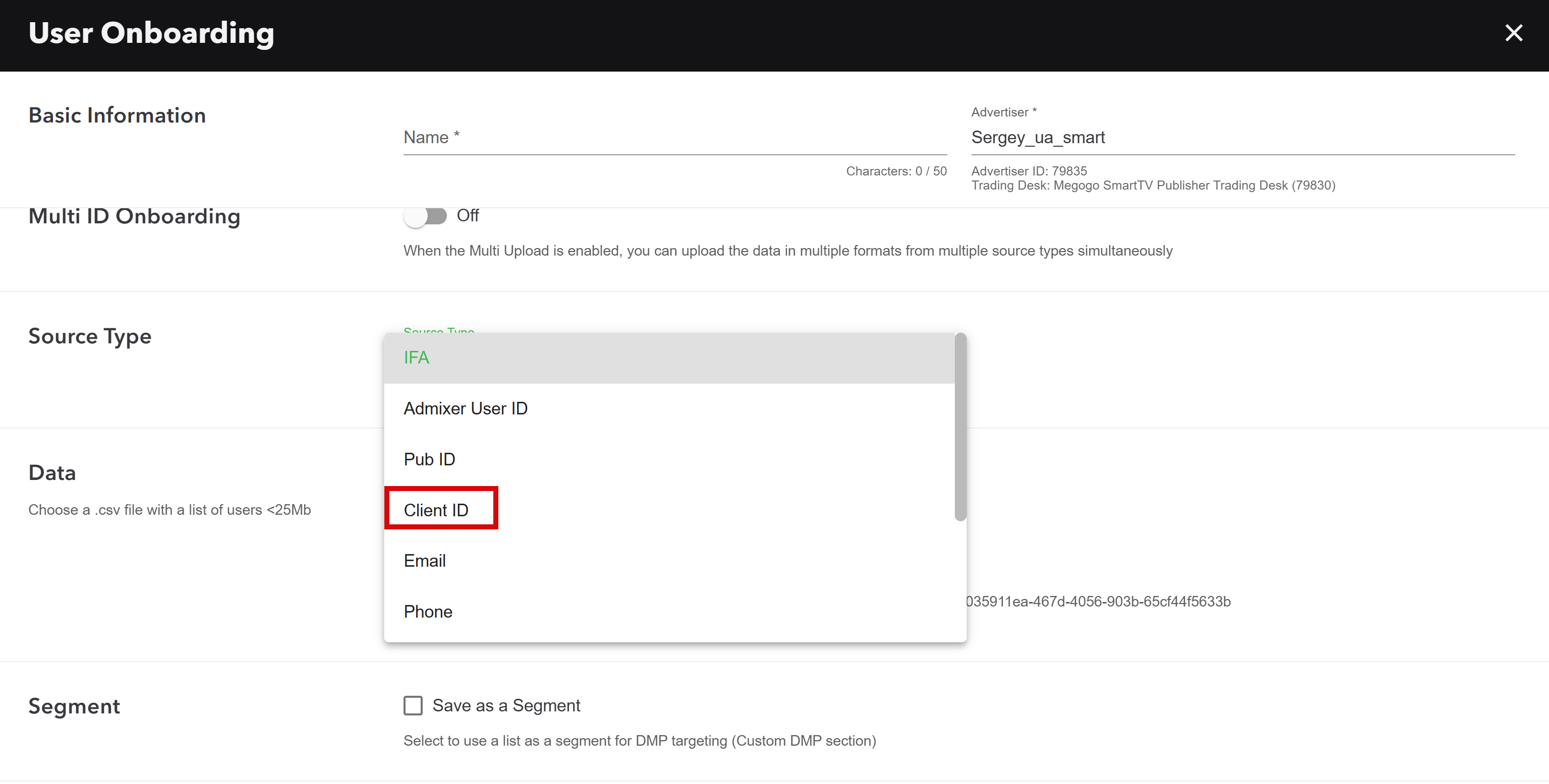
Task: Select Phone from the dropdown
Action: 428,612
